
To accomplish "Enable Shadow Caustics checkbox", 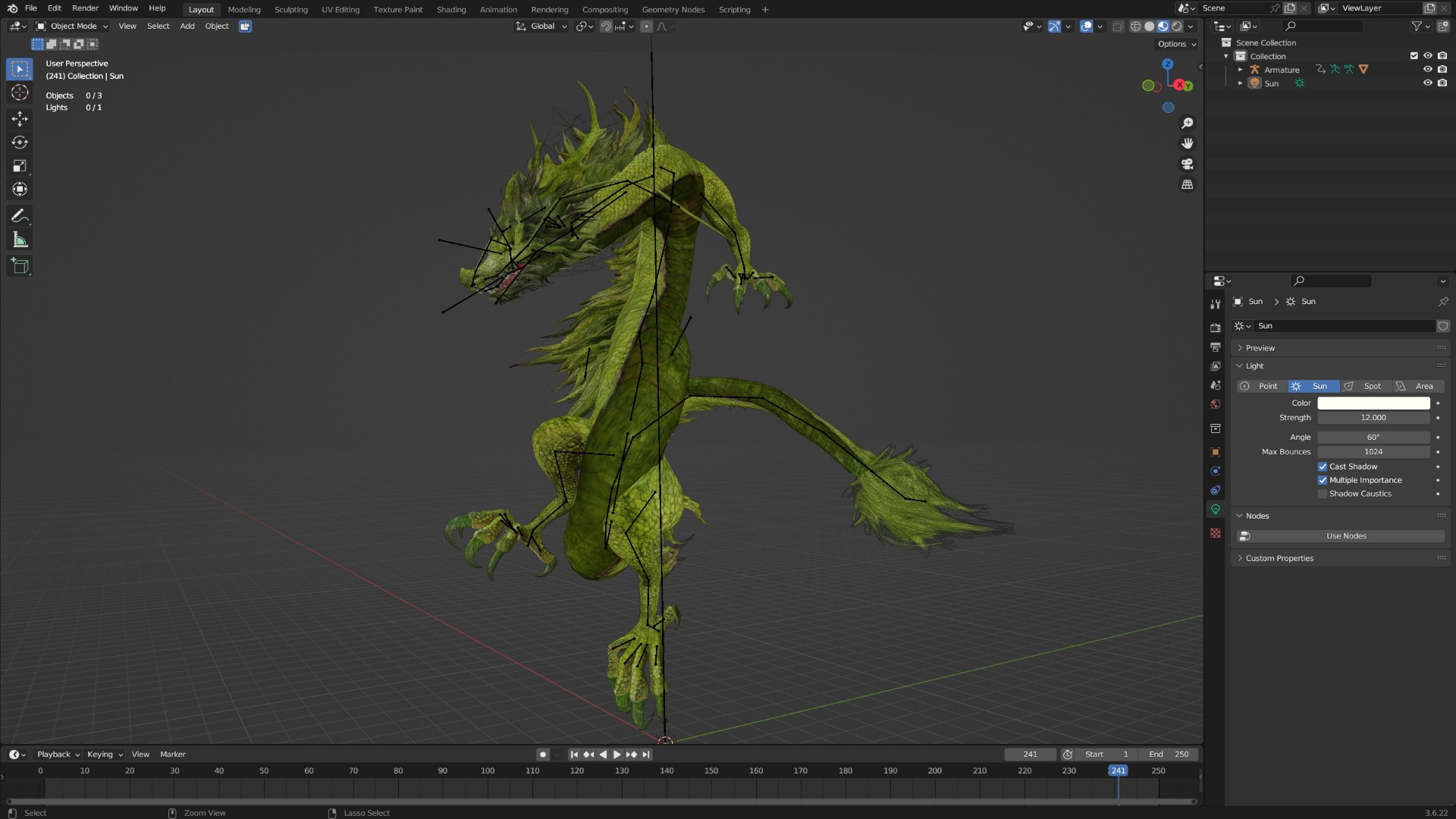I will coord(1323,494).
